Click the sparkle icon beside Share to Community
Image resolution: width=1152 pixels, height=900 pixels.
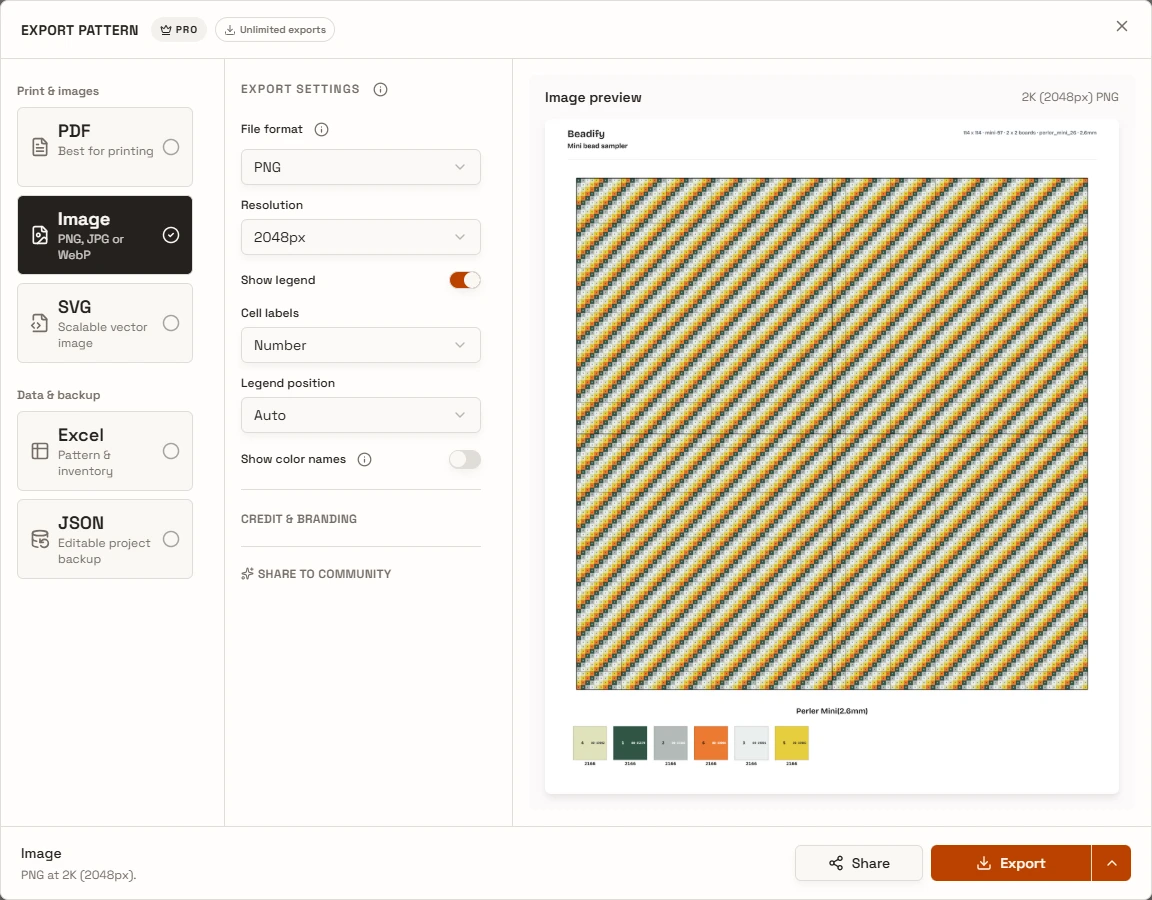click(x=248, y=574)
